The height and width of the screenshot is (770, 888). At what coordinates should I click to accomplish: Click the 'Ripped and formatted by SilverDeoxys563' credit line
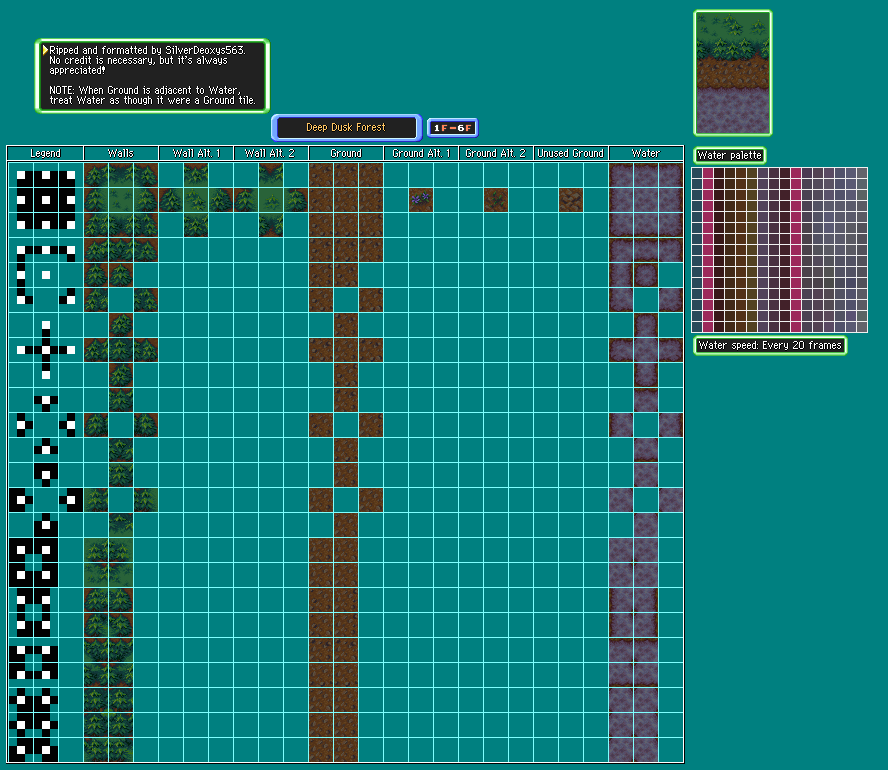[x=147, y=50]
